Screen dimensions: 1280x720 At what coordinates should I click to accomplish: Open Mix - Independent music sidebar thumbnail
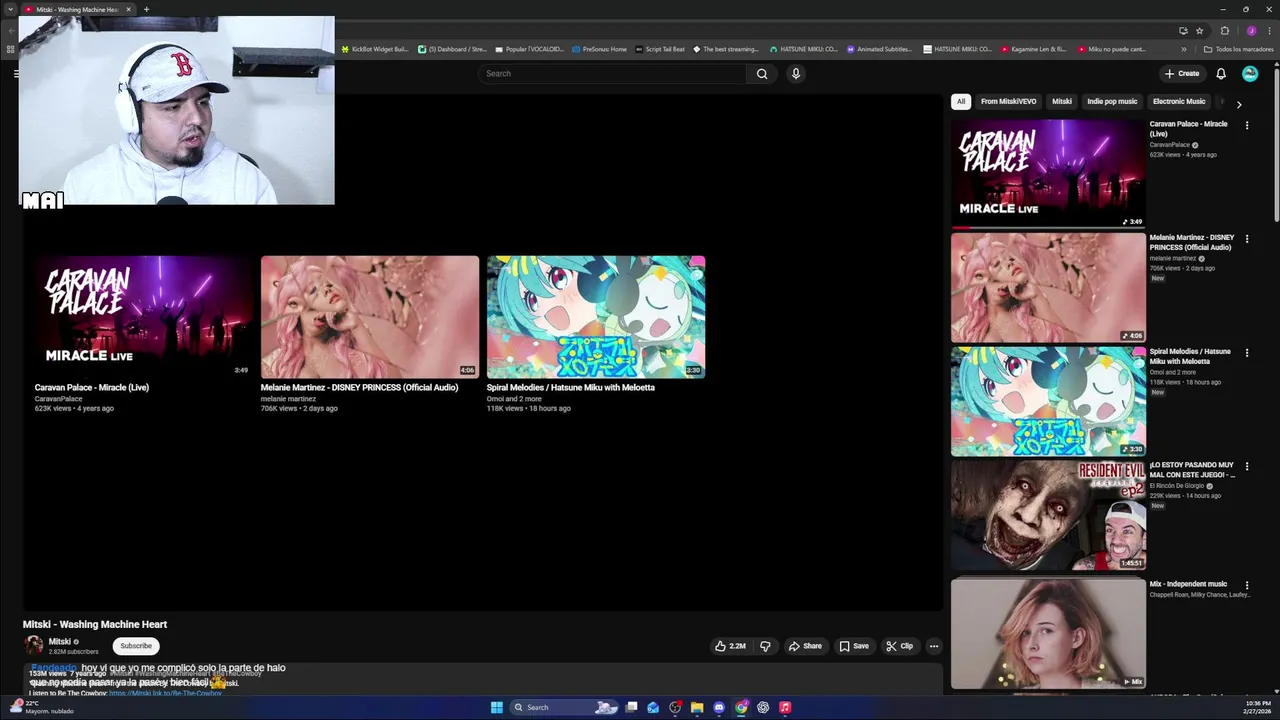[x=1048, y=633]
